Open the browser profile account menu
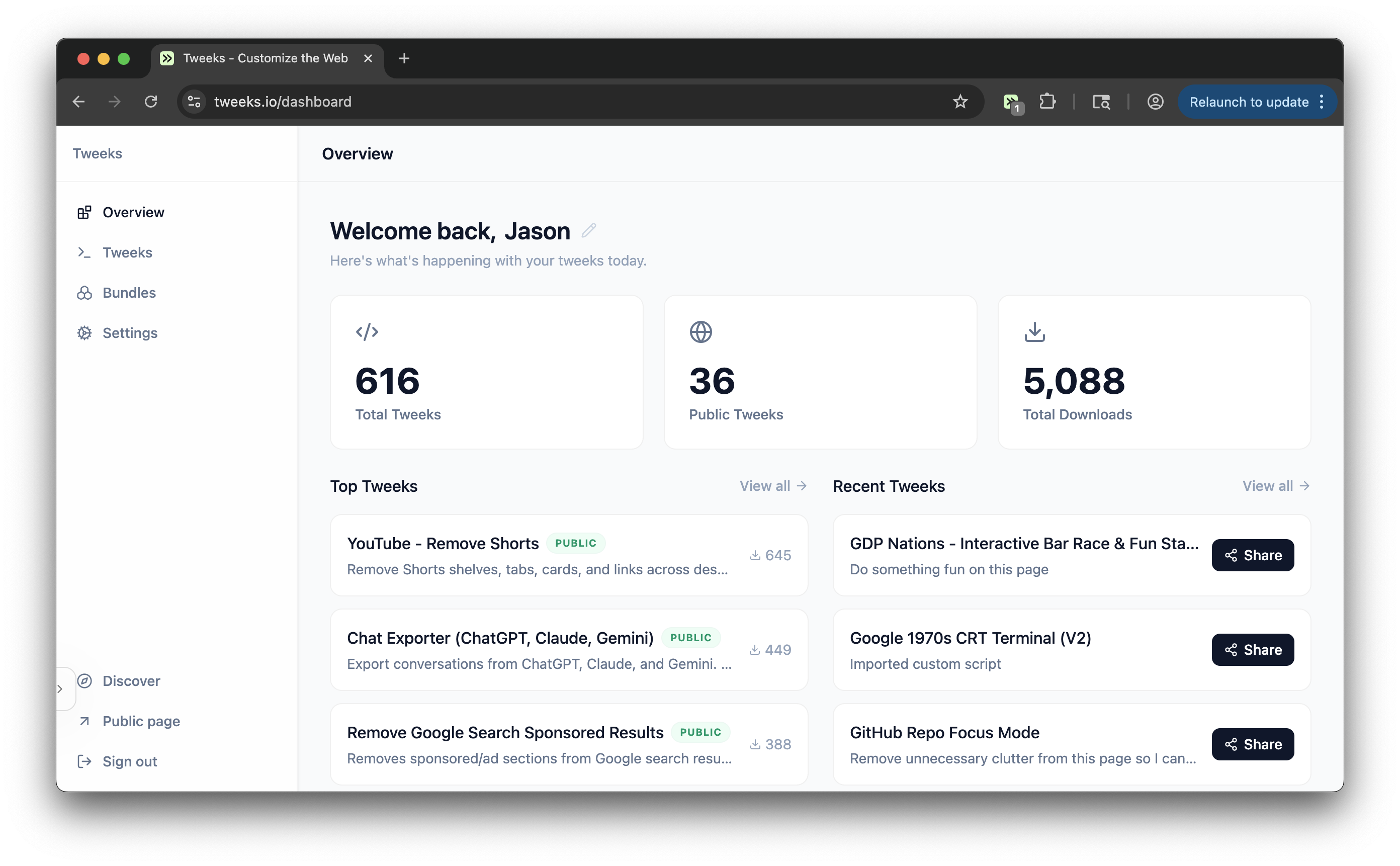 pos(1155,102)
